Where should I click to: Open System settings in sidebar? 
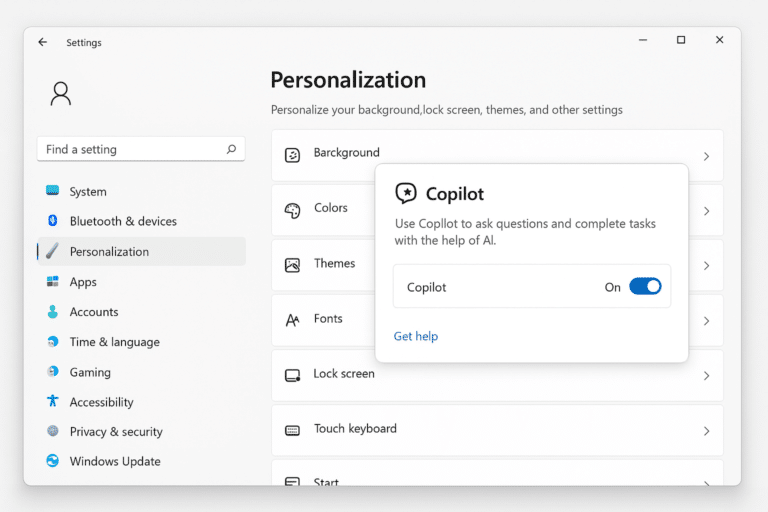[88, 192]
